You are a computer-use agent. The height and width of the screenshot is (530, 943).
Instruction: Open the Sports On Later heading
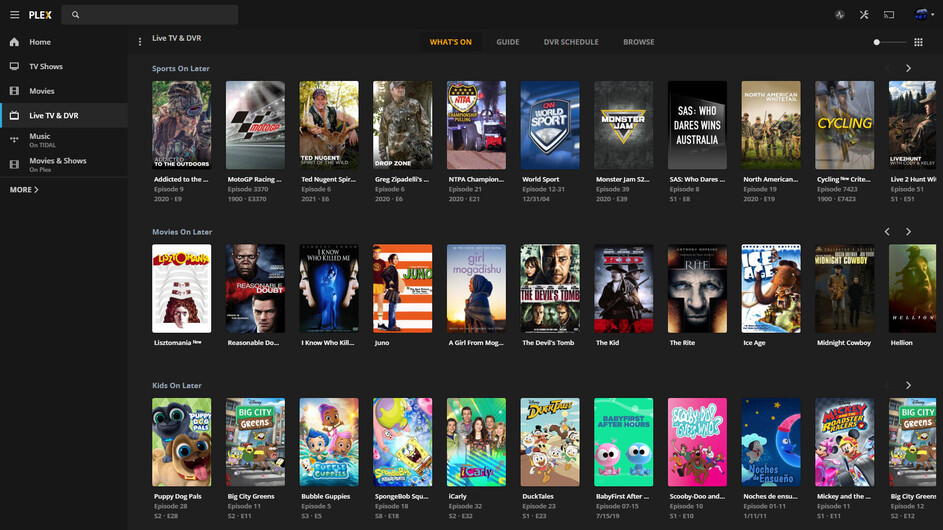[x=180, y=69]
